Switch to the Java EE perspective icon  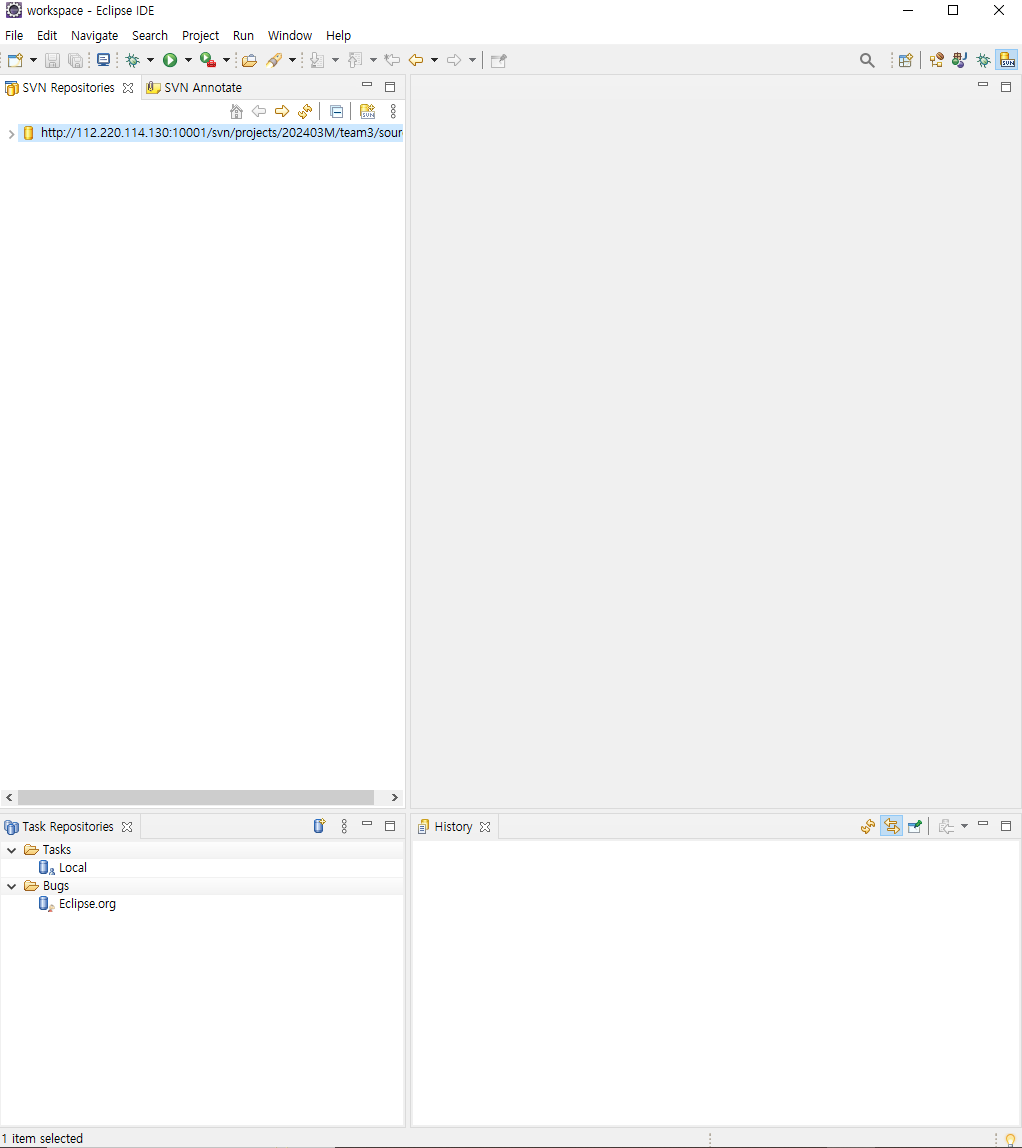tap(936, 61)
